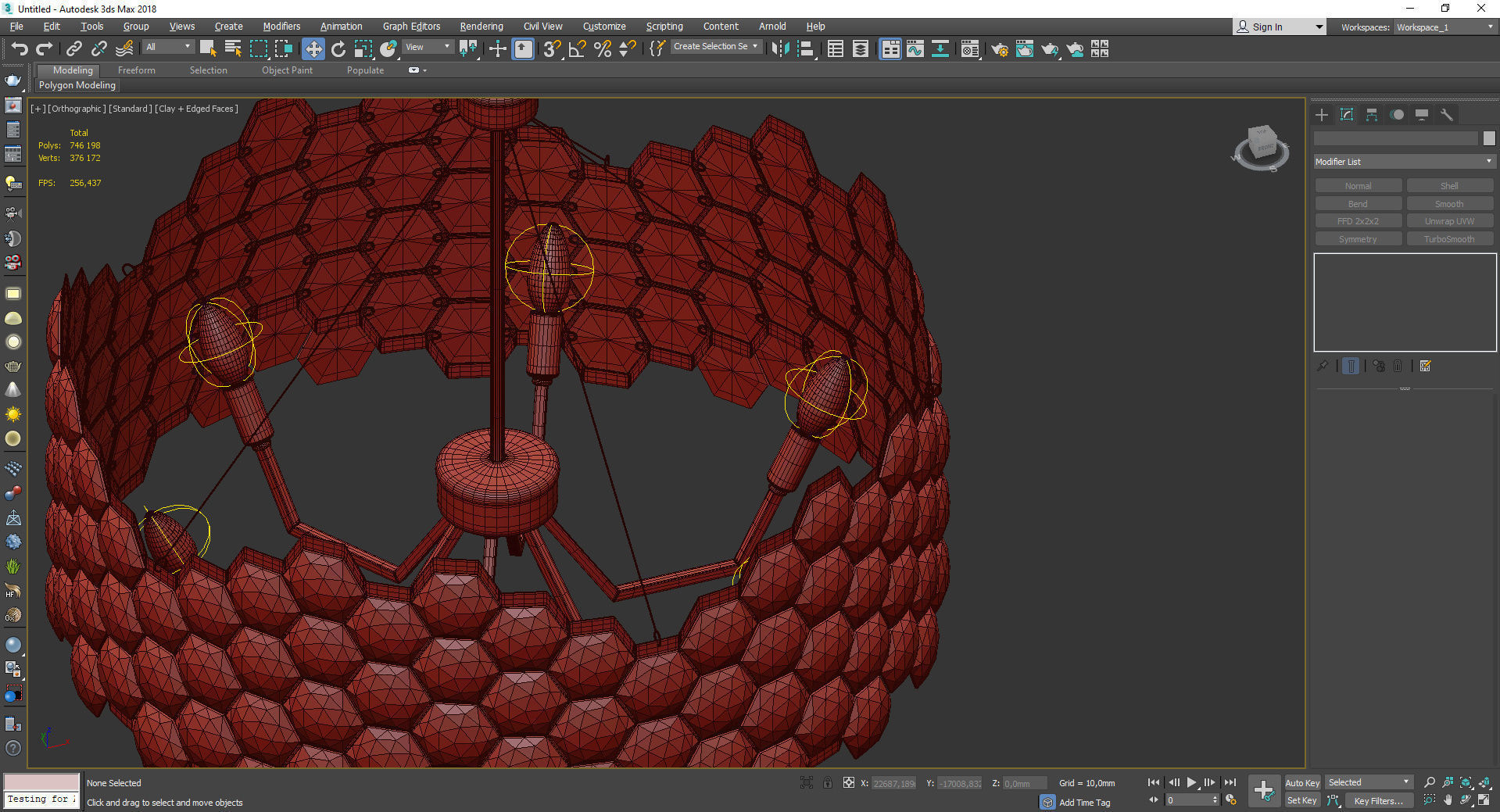
Task: Open the key filter 'Selected' dropdown
Action: click(x=1368, y=782)
